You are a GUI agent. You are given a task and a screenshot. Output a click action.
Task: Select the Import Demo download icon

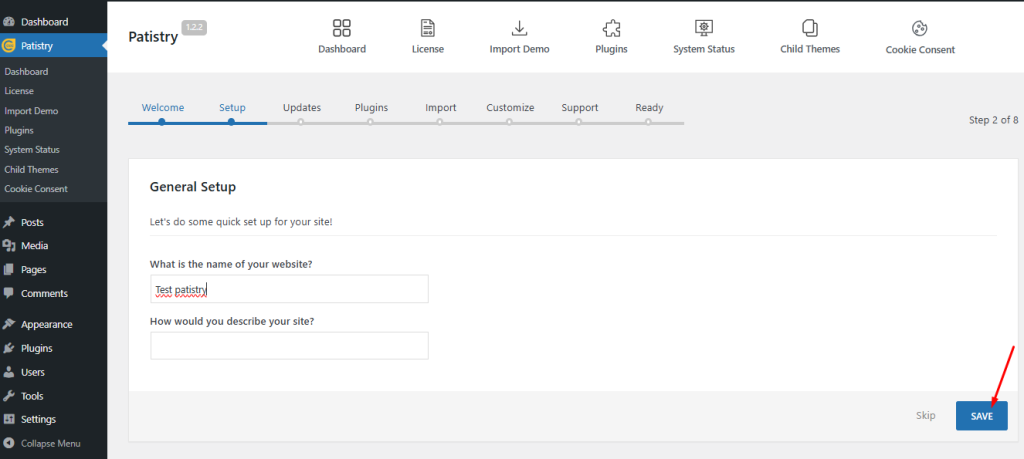click(x=519, y=28)
